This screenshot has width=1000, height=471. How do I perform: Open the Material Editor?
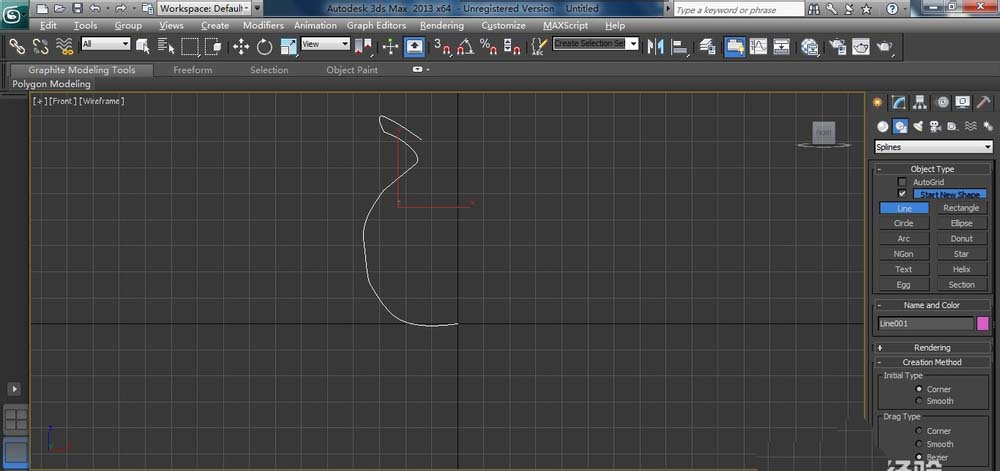click(810, 46)
